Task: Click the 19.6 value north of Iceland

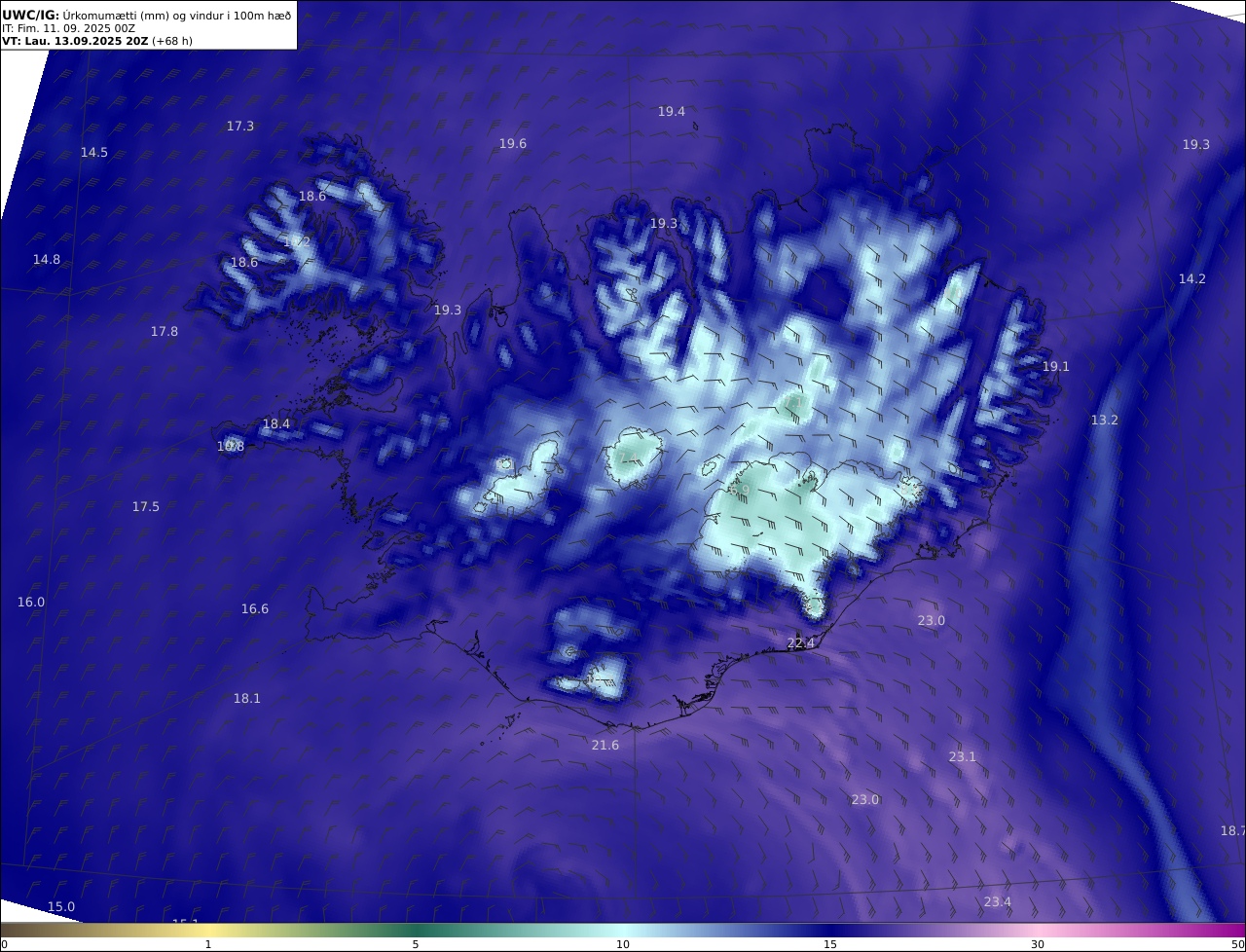Action: (x=513, y=144)
